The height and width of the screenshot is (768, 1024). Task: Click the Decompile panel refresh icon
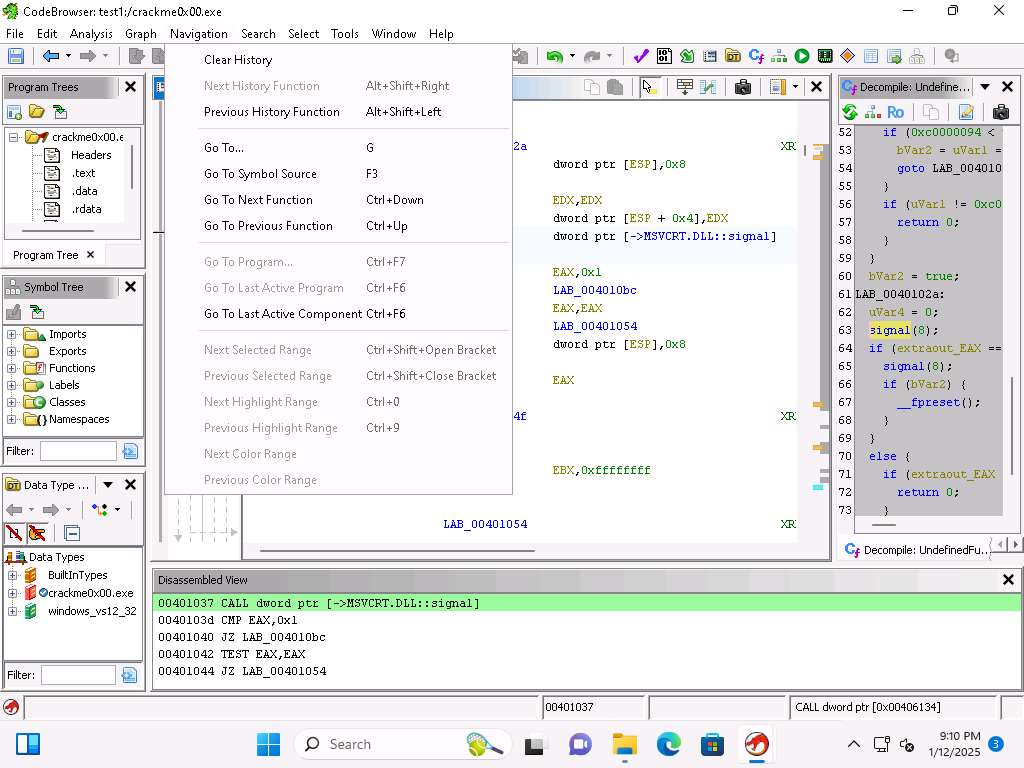(x=850, y=112)
